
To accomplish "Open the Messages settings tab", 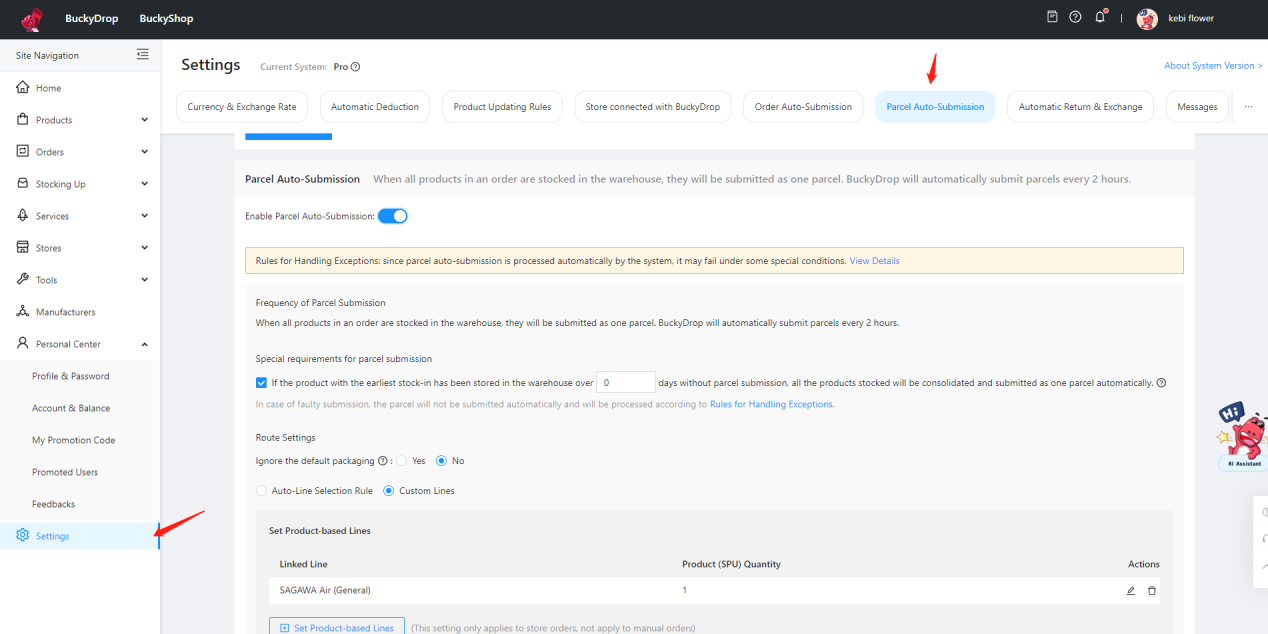I will pyautogui.click(x=1197, y=107).
